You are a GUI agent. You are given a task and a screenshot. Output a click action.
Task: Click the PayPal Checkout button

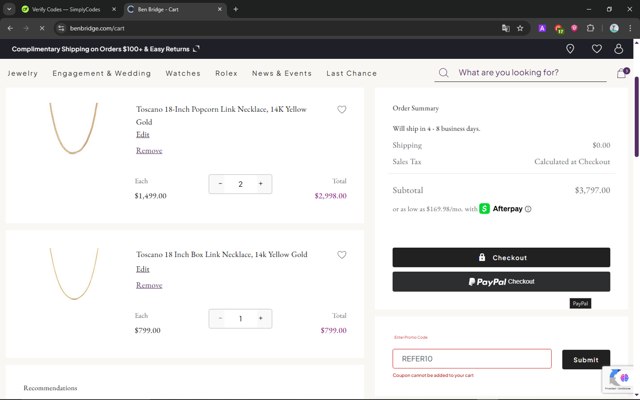tap(501, 282)
